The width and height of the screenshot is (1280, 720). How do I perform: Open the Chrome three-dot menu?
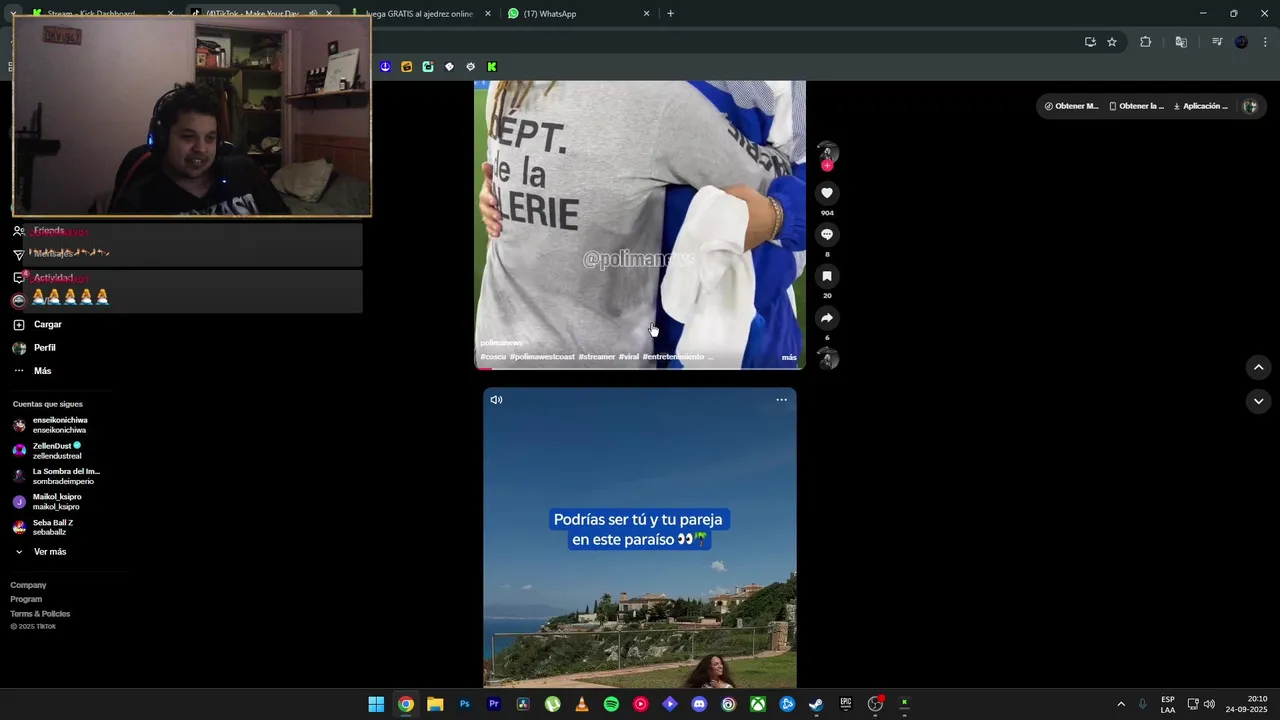click(x=1266, y=42)
